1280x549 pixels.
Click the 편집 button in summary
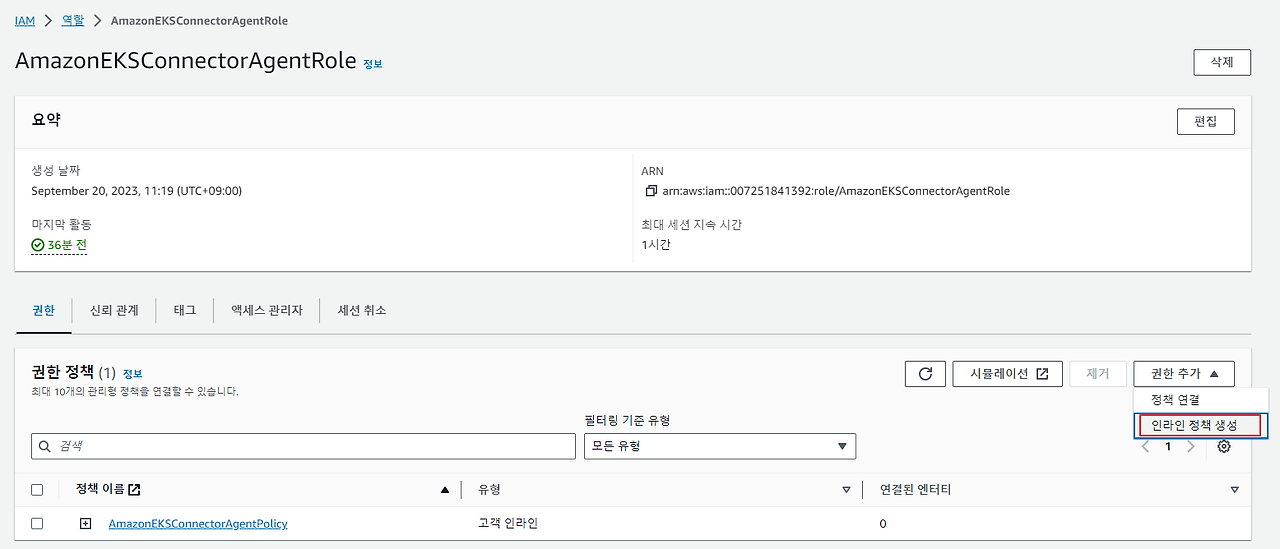(1206, 122)
